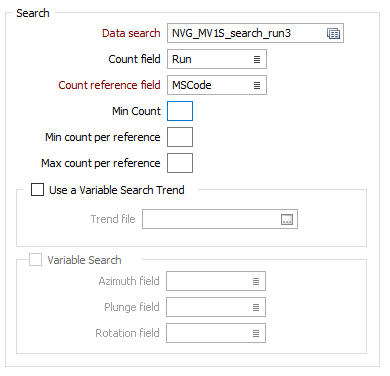Focus the Min Count input box
This screenshot has height=376, width=390.
point(180,111)
